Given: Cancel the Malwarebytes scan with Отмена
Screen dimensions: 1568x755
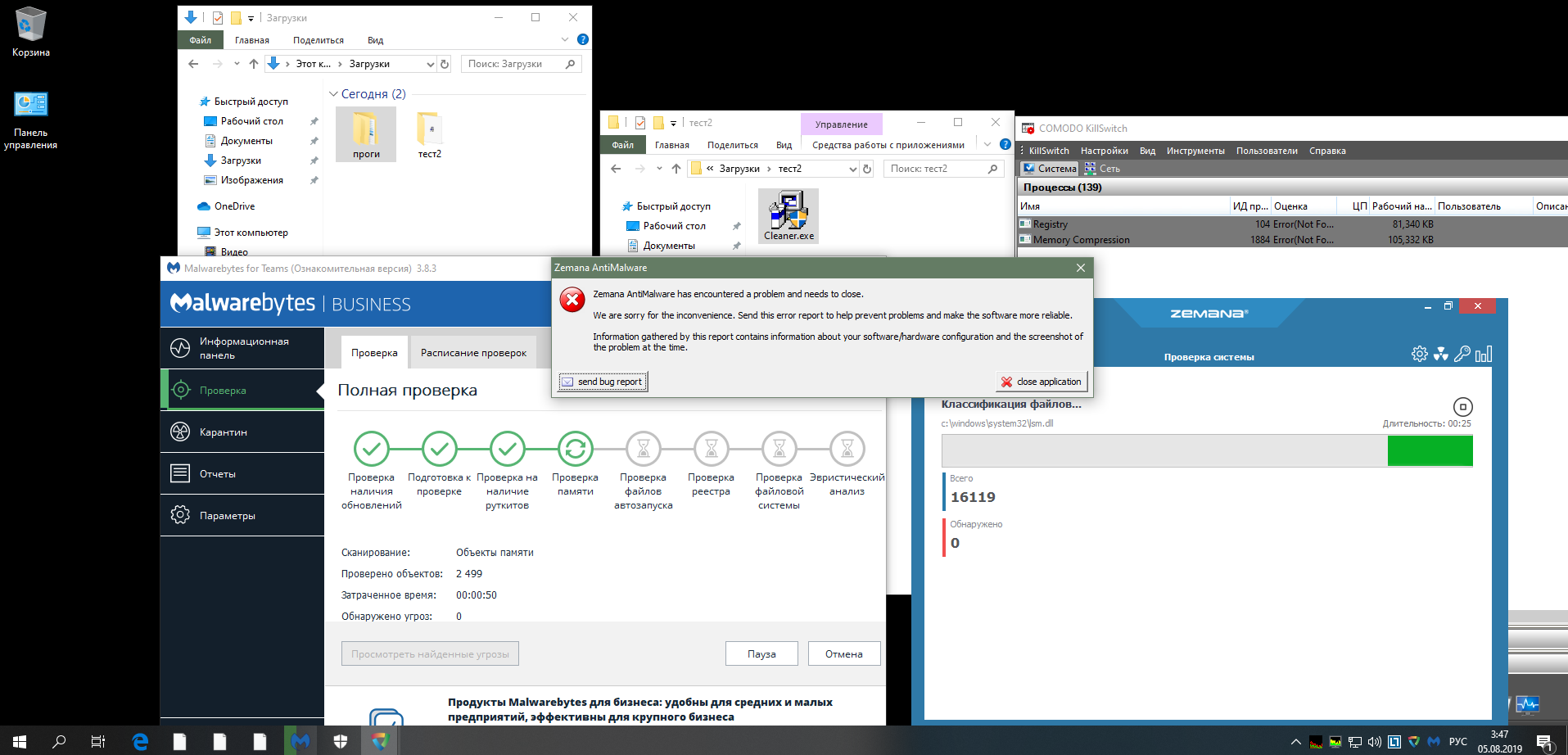Looking at the screenshot, I should coord(844,653).
